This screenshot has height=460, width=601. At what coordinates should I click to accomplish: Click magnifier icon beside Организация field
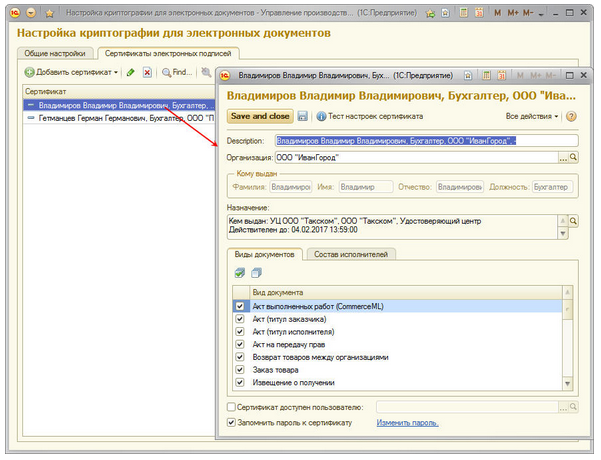tap(573, 157)
